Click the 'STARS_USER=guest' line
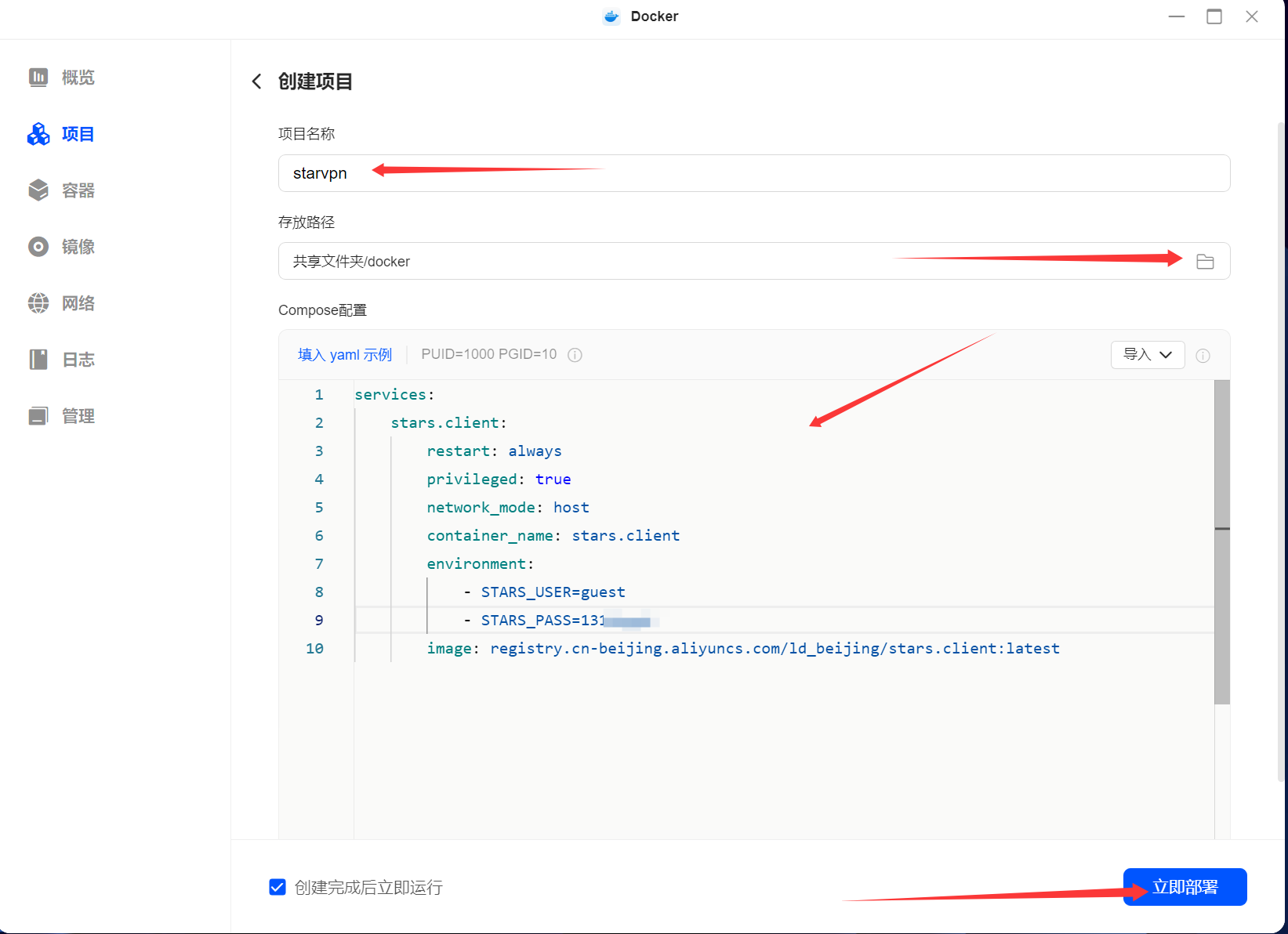1288x934 pixels. point(545,592)
